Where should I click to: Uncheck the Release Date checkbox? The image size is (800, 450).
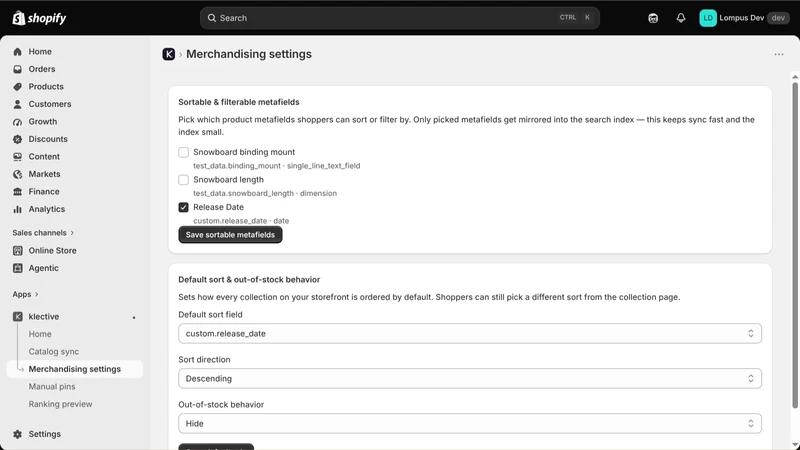click(183, 207)
